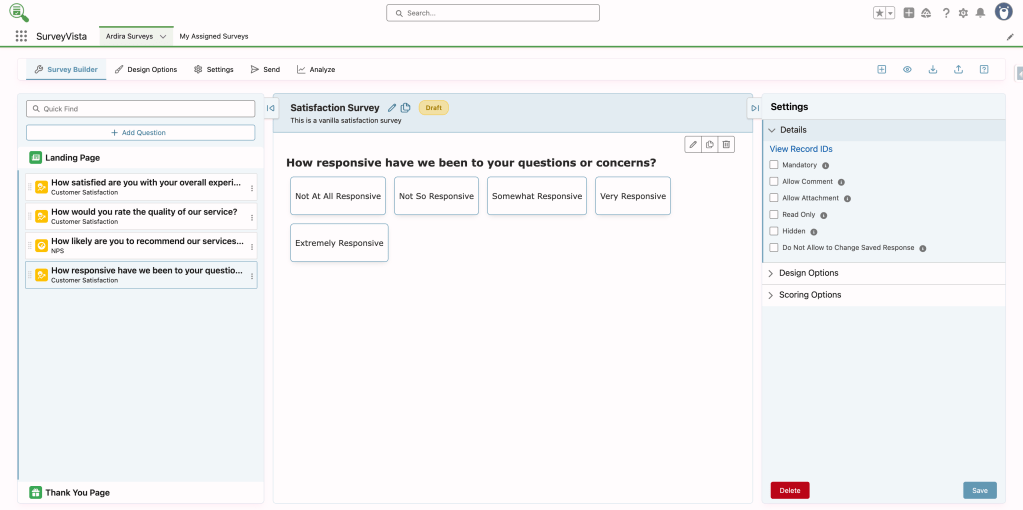Switch to the Survey Builder tab

66,69
